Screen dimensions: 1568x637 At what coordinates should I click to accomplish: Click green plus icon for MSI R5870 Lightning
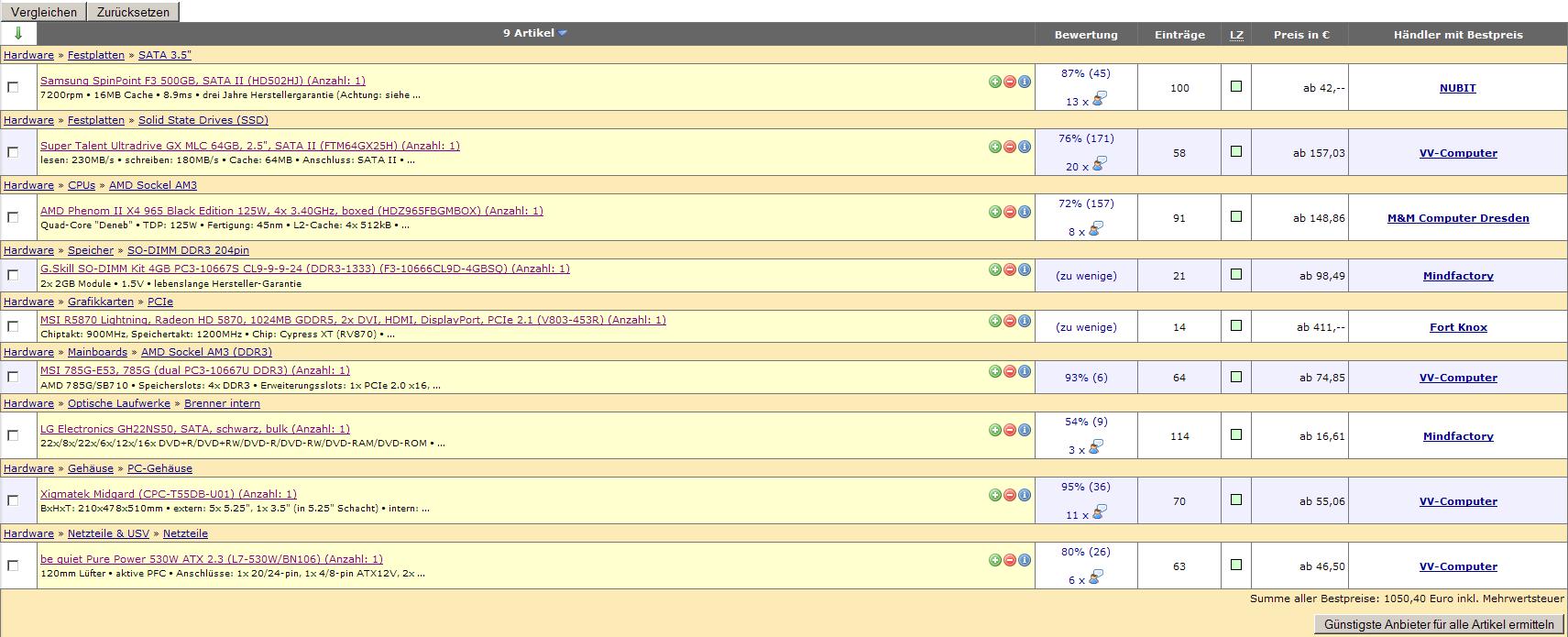[995, 321]
